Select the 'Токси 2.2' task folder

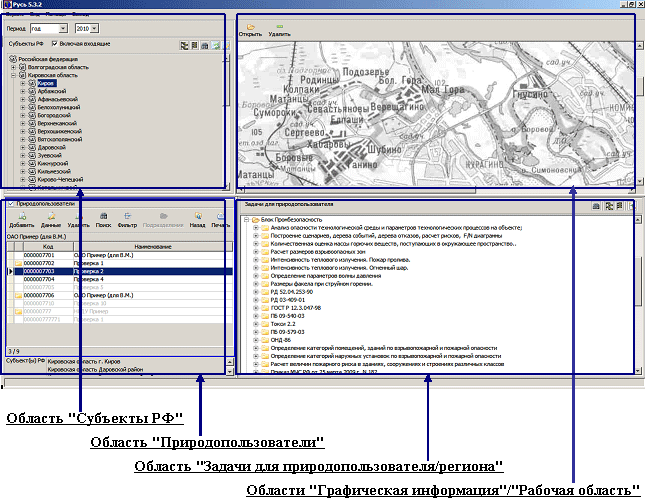click(283, 326)
